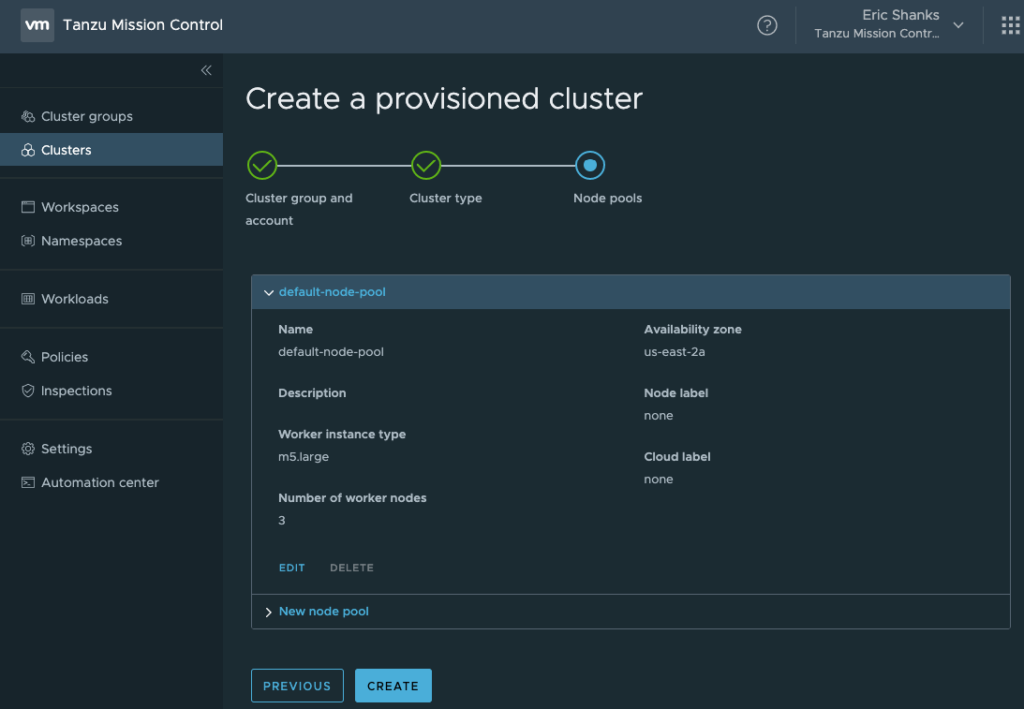Open Workloads from the sidebar

(74, 299)
